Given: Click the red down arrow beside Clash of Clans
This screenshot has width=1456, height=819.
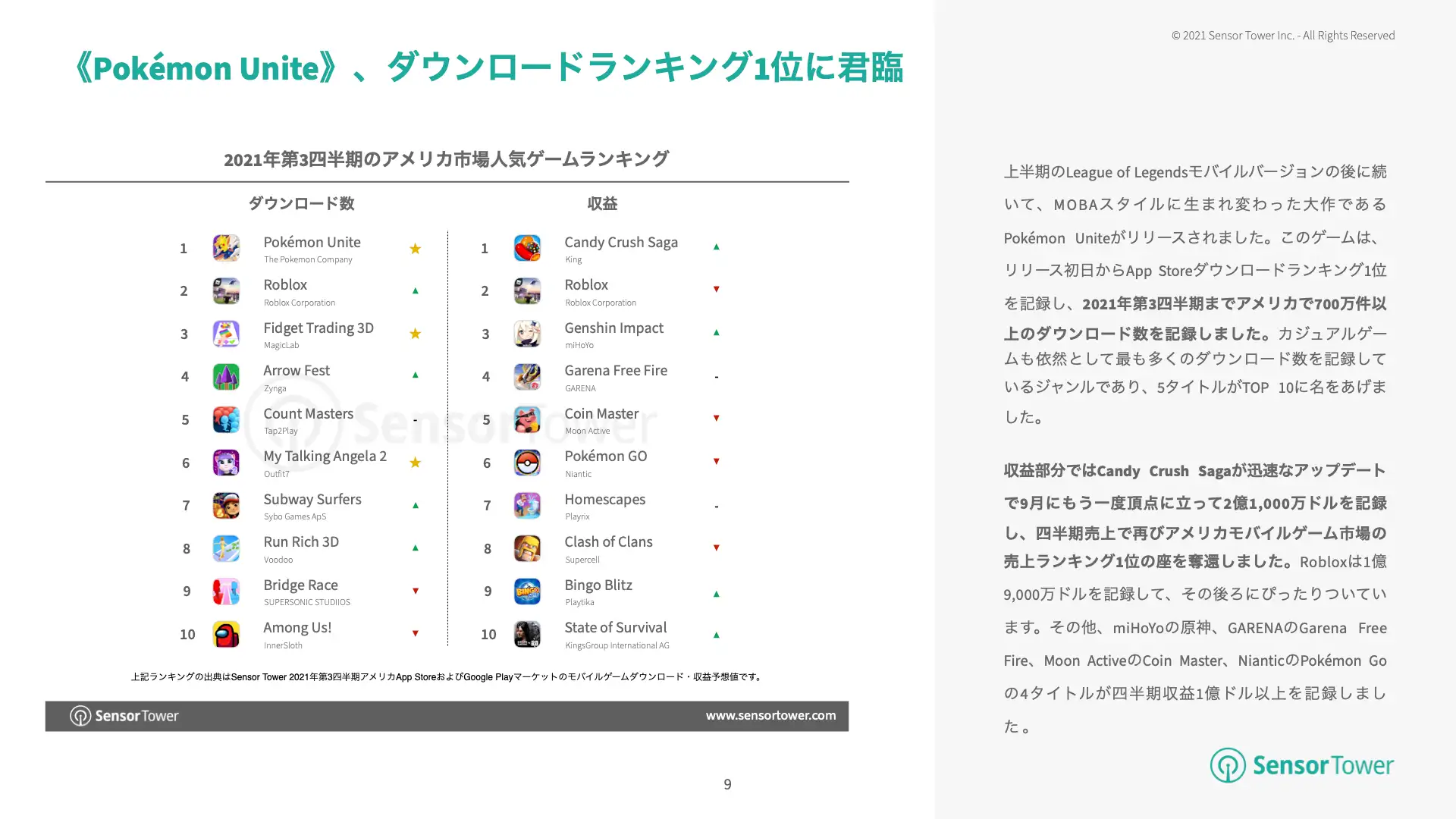Looking at the screenshot, I should tap(716, 548).
